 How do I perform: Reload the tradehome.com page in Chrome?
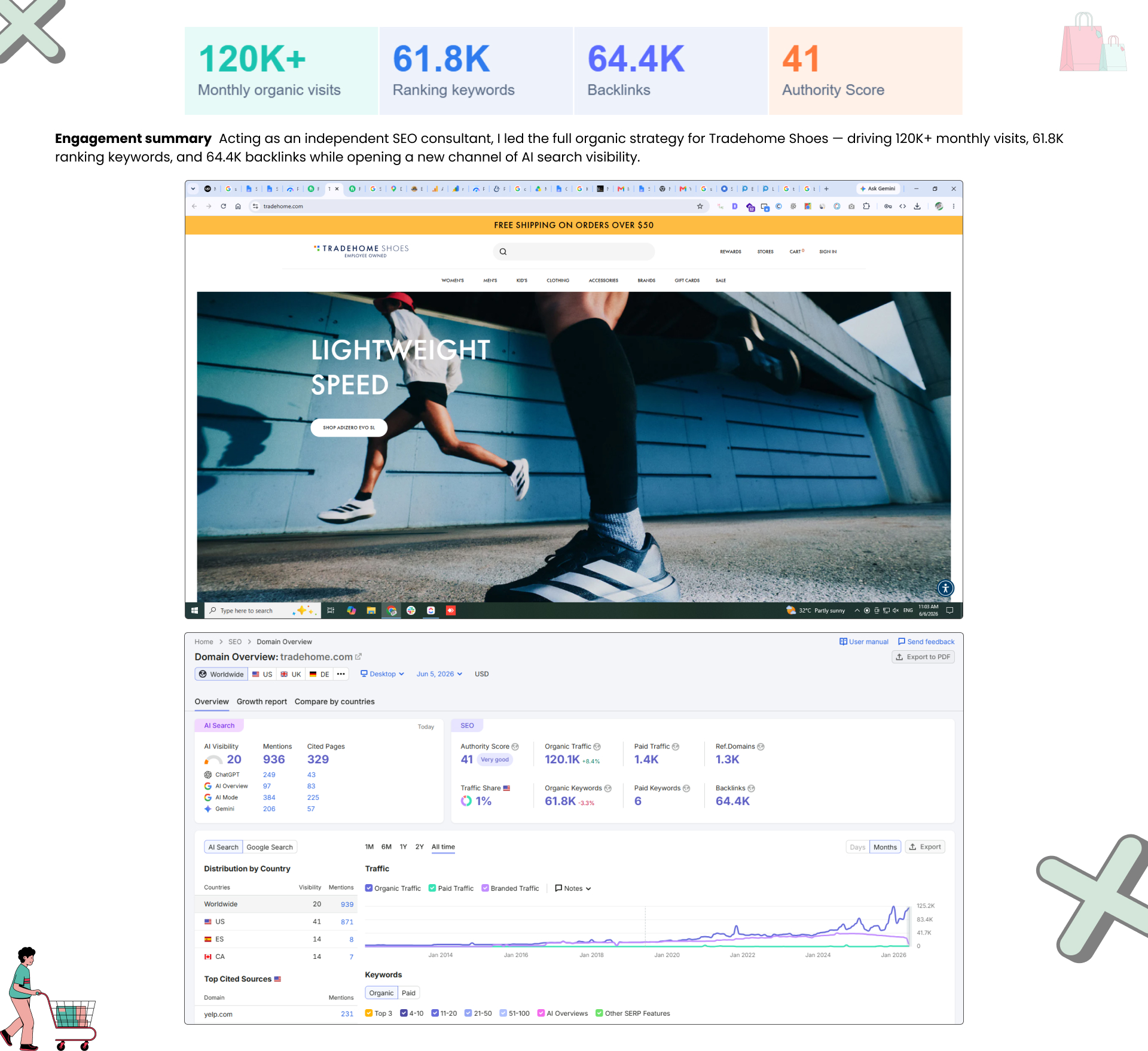coord(223,206)
